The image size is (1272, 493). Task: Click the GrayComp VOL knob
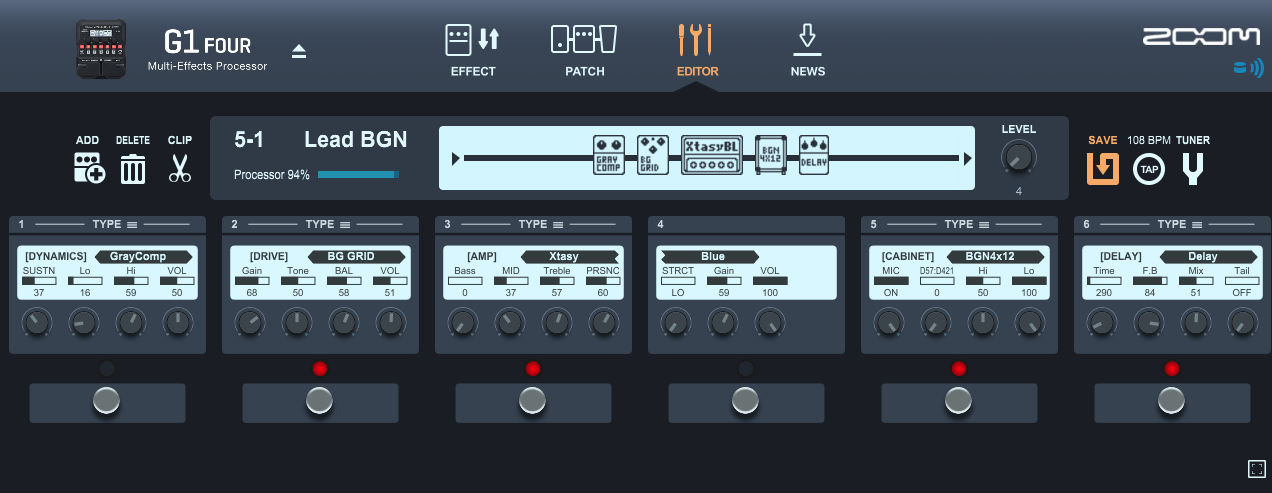click(177, 322)
